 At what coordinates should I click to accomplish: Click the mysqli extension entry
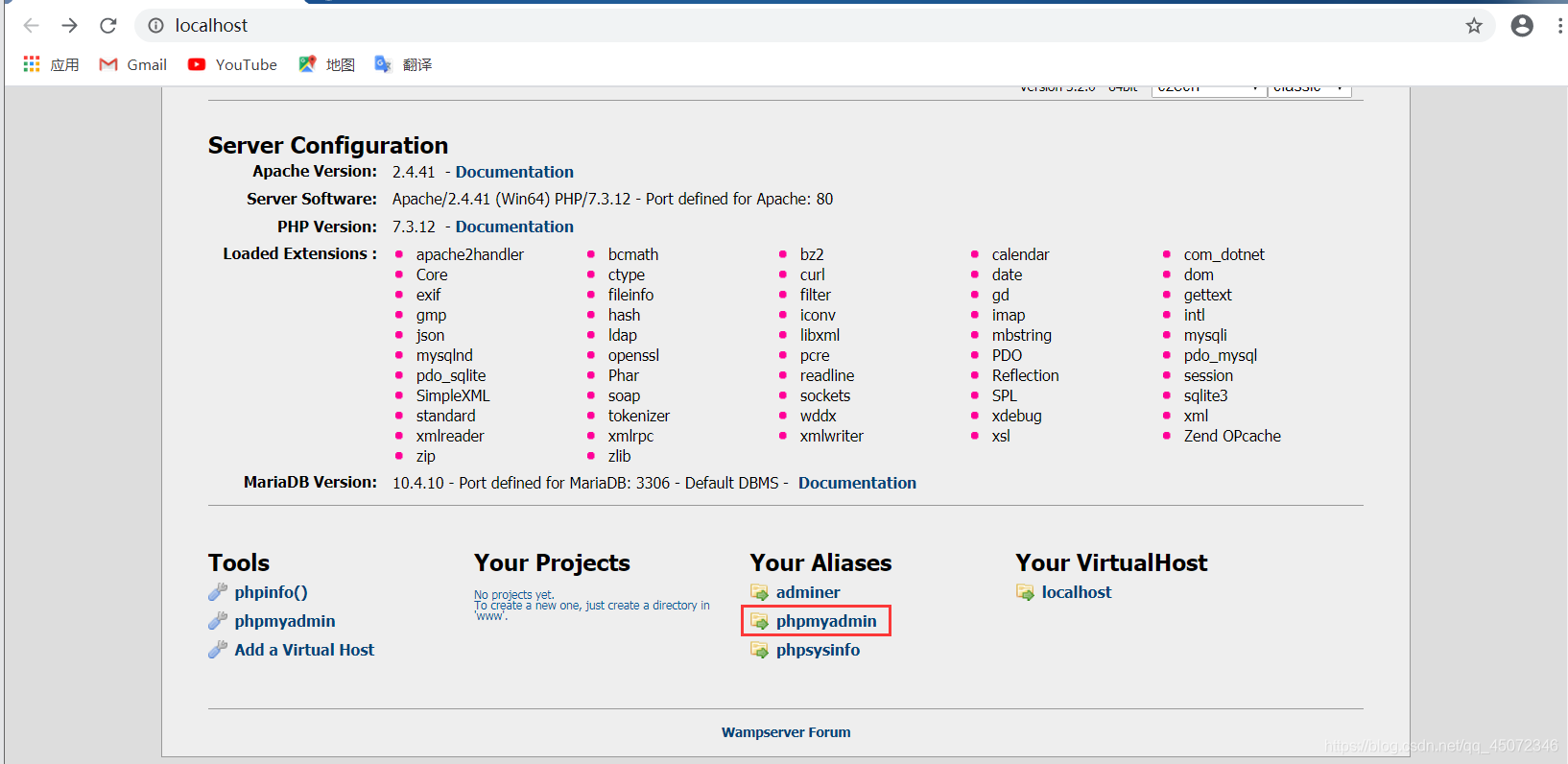[x=1205, y=335]
